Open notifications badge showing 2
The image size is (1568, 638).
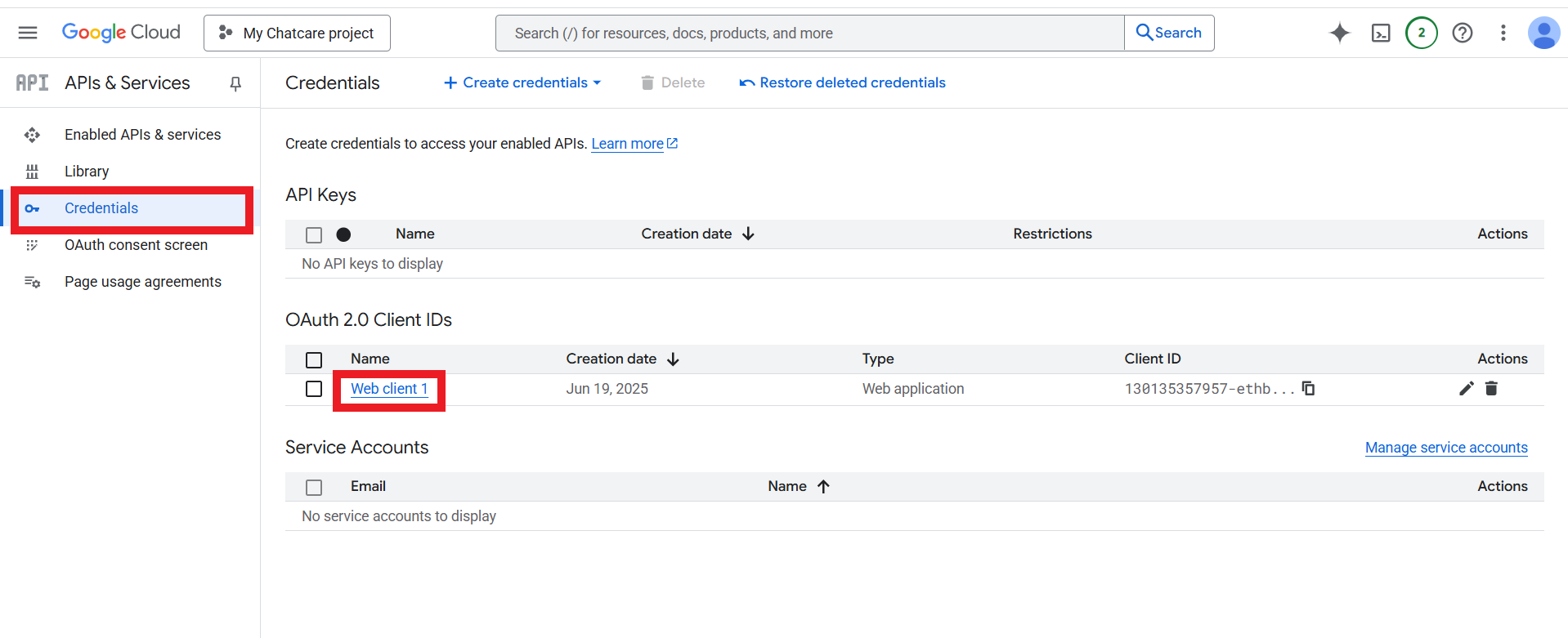coord(1422,33)
